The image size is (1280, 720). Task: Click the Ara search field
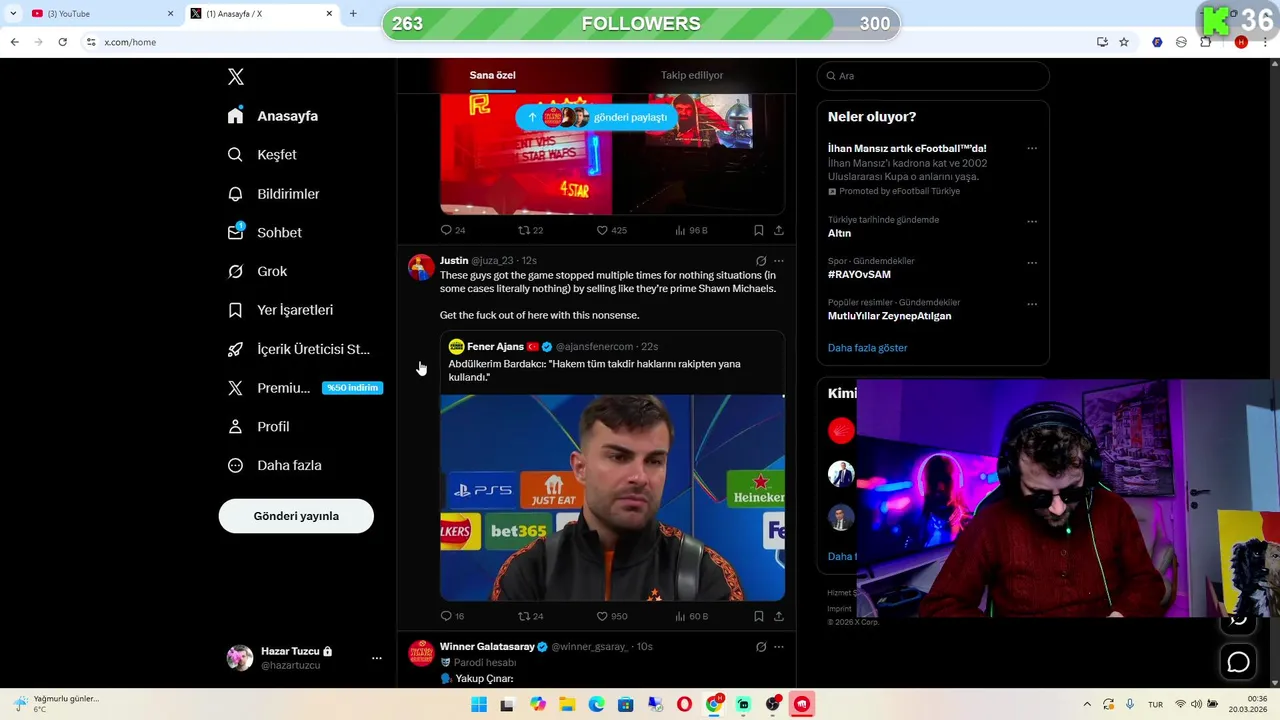point(933,76)
